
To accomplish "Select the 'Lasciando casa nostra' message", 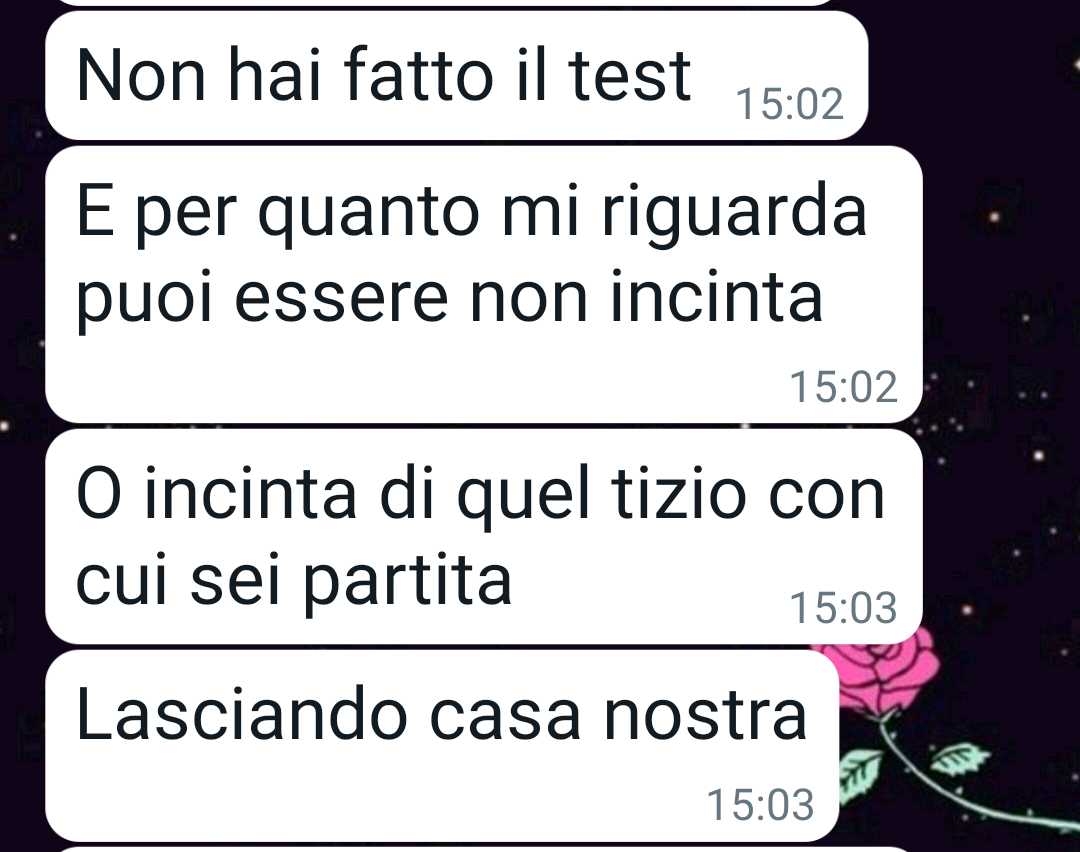I will click(x=442, y=746).
